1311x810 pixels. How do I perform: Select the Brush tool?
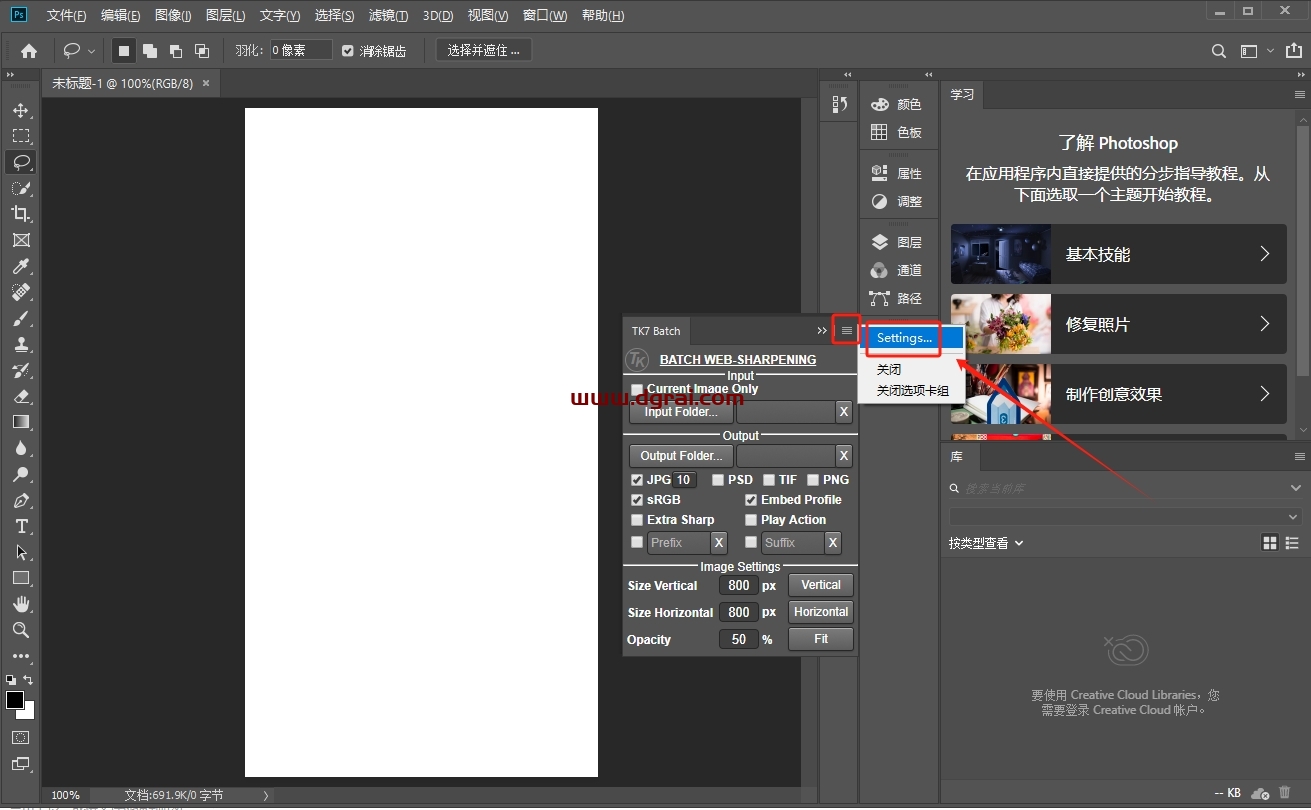click(x=21, y=318)
